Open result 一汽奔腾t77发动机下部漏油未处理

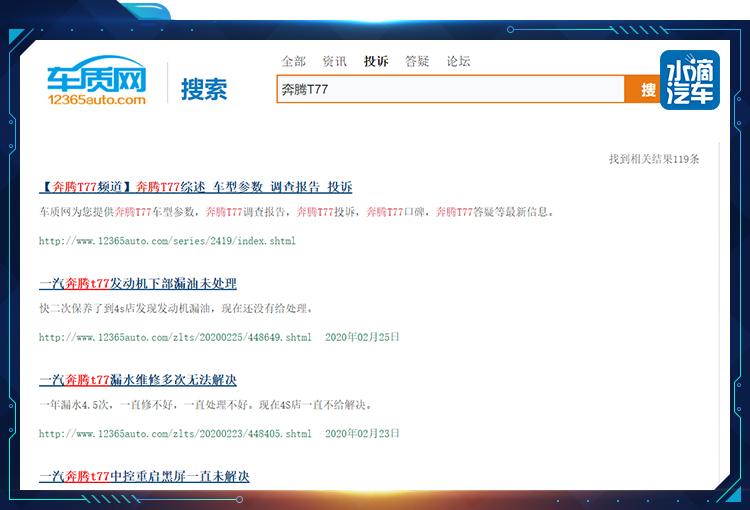[x=138, y=284]
